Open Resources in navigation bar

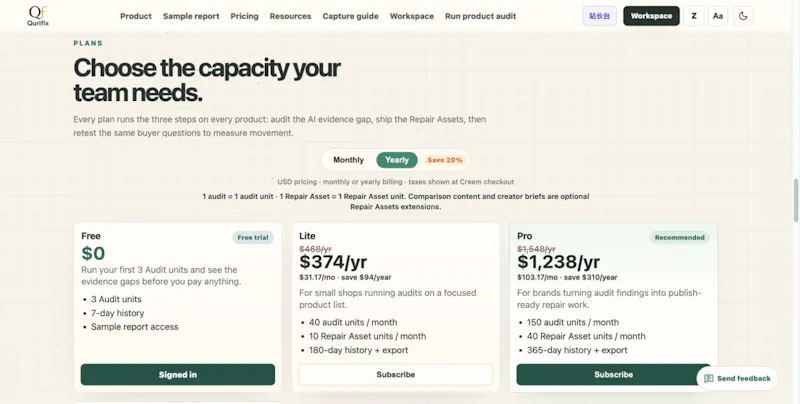pyautogui.click(x=290, y=16)
